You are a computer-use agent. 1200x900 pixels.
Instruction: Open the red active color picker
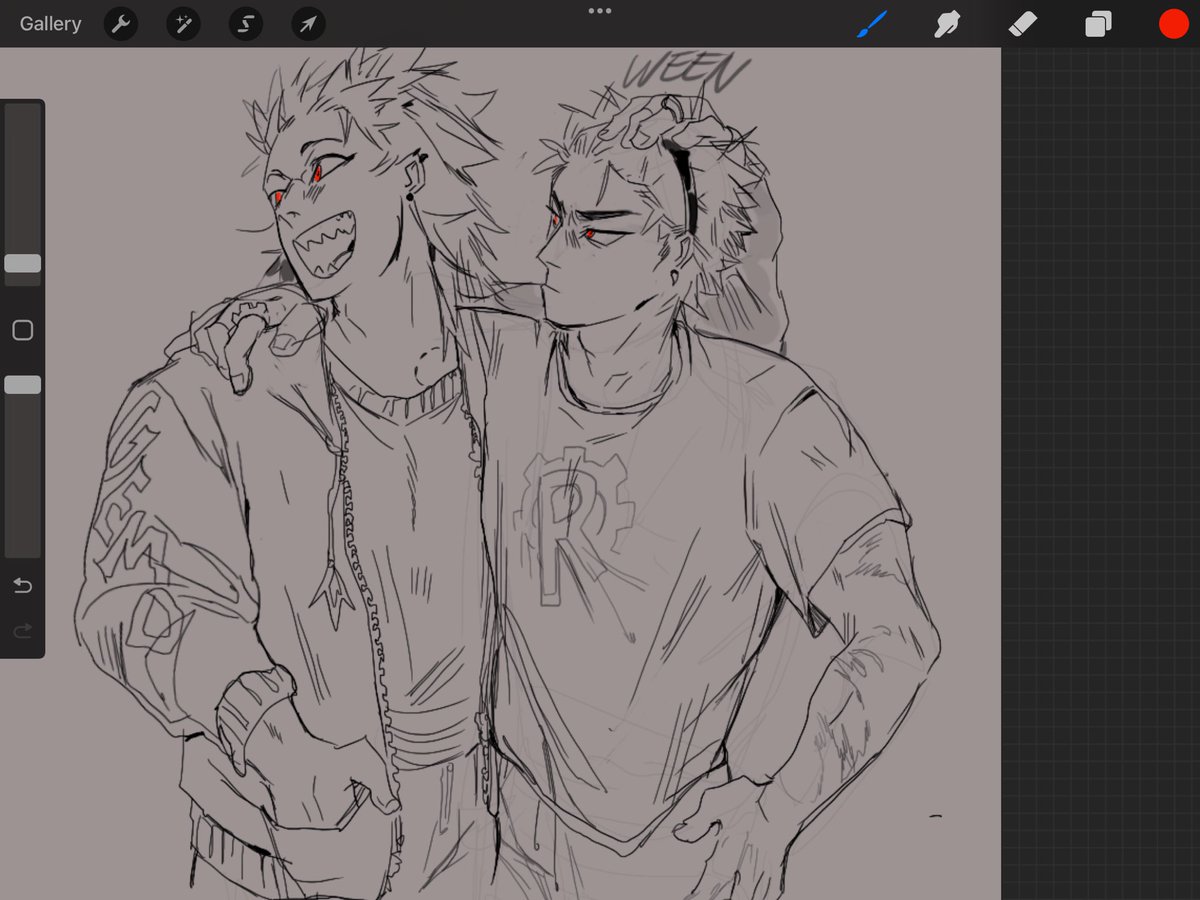pos(1173,24)
